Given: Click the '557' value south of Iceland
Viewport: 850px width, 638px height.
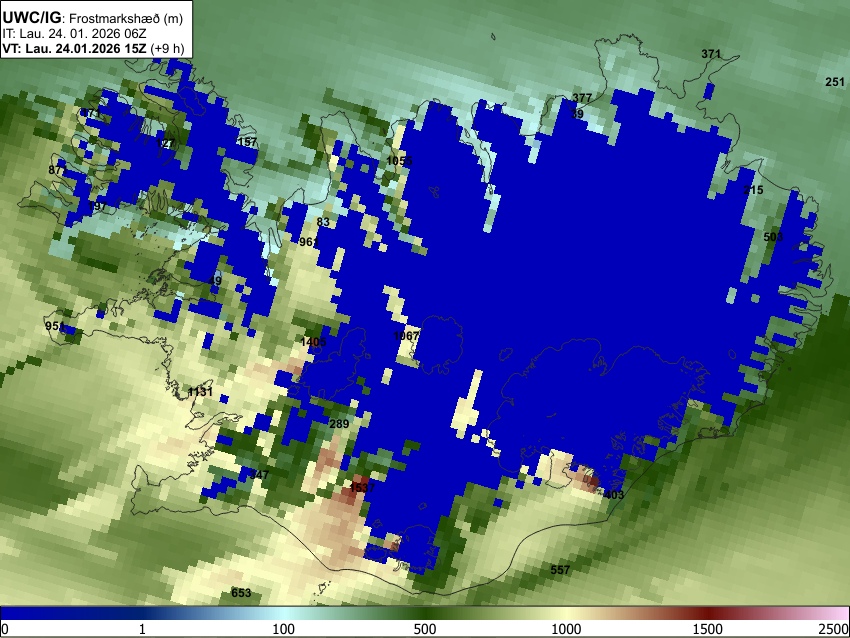Looking at the screenshot, I should click(560, 570).
